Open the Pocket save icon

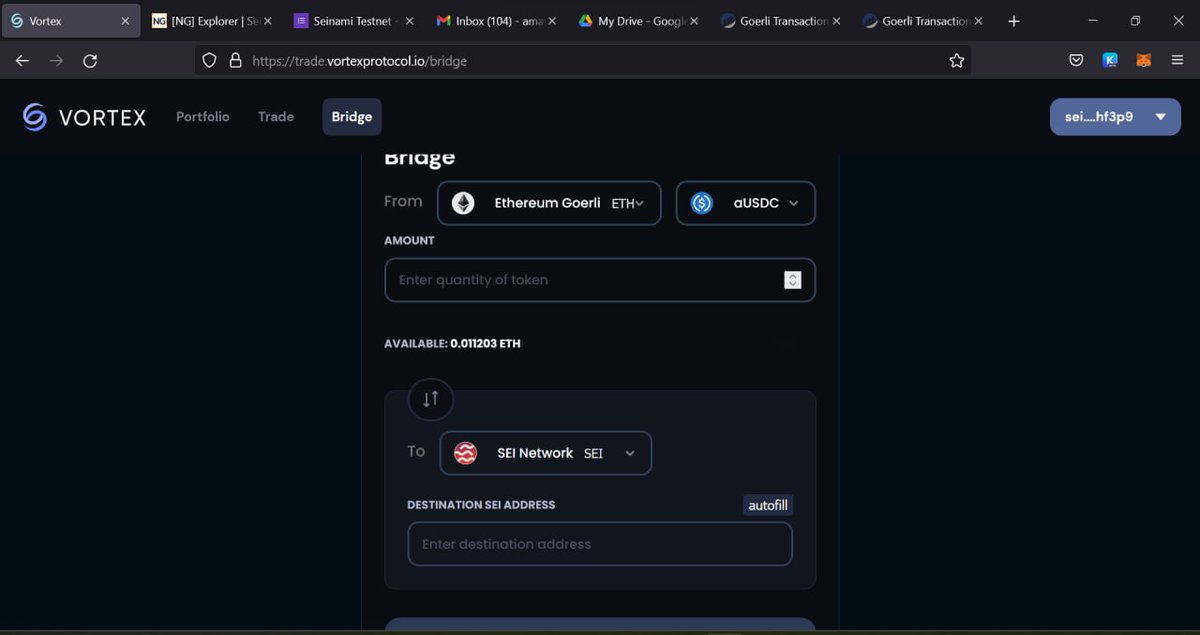[1076, 60]
